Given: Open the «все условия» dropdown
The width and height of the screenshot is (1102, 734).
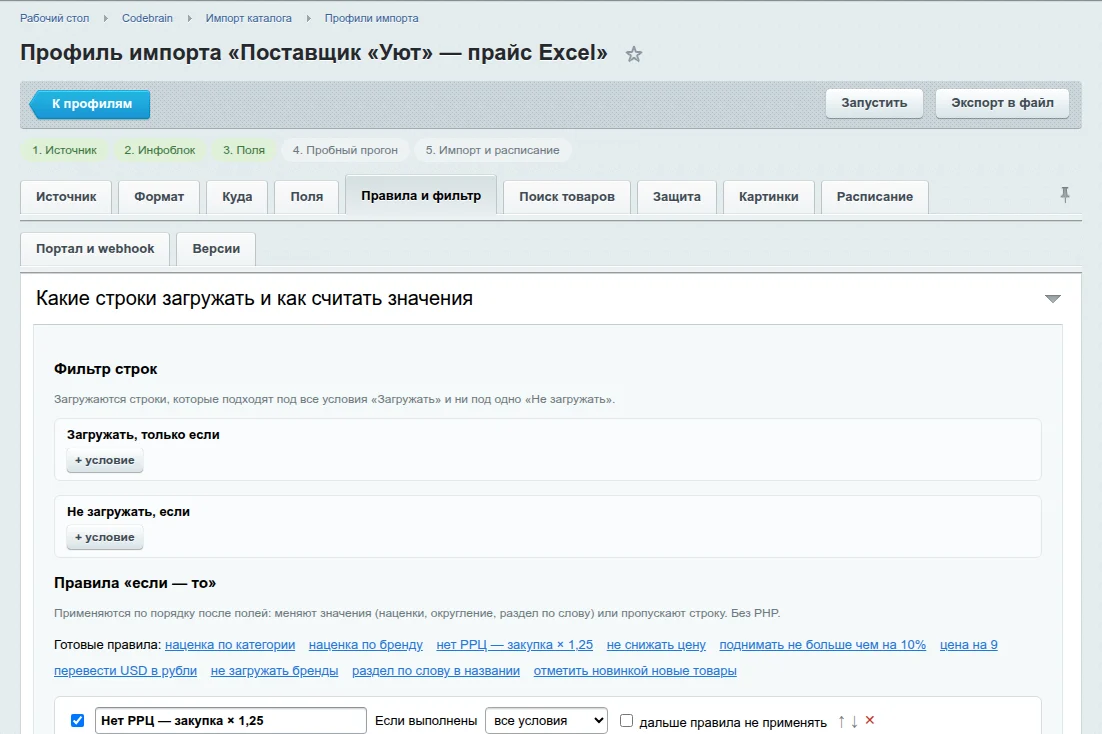Looking at the screenshot, I should click(546, 721).
